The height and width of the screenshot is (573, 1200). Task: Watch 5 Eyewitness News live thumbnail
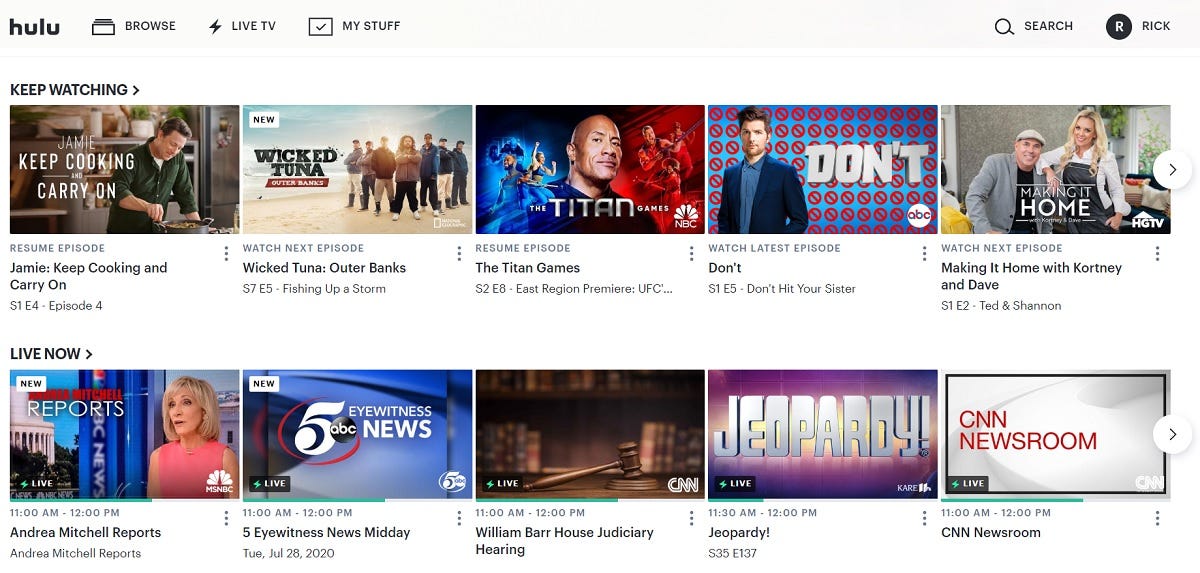pos(358,434)
